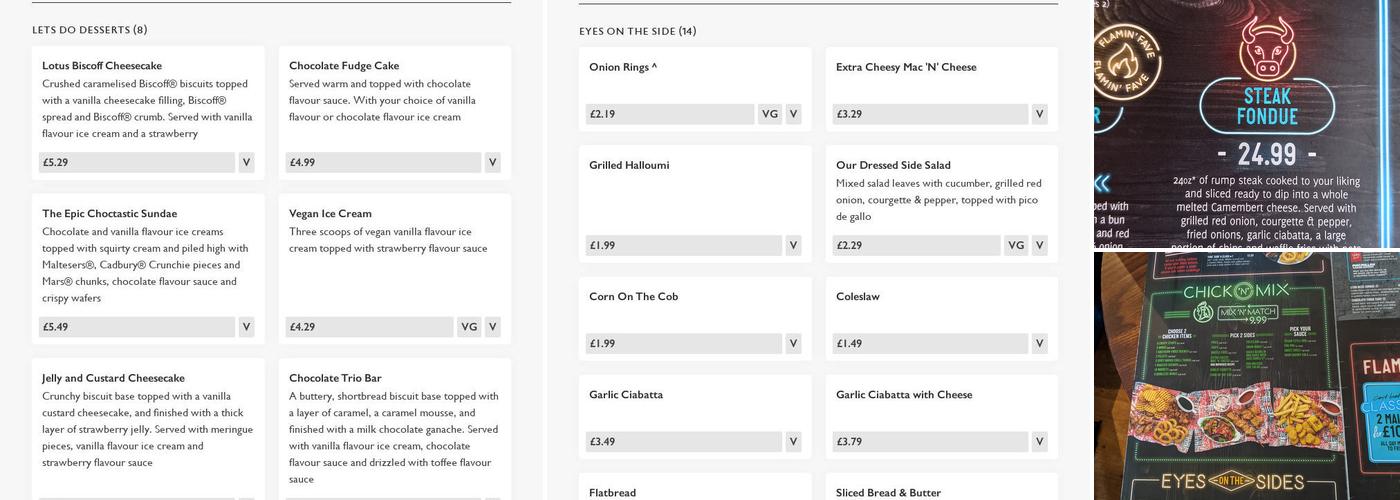Image resolution: width=1400 pixels, height=500 pixels.
Task: Select the Corn On The Cob name
Action: coord(633,296)
